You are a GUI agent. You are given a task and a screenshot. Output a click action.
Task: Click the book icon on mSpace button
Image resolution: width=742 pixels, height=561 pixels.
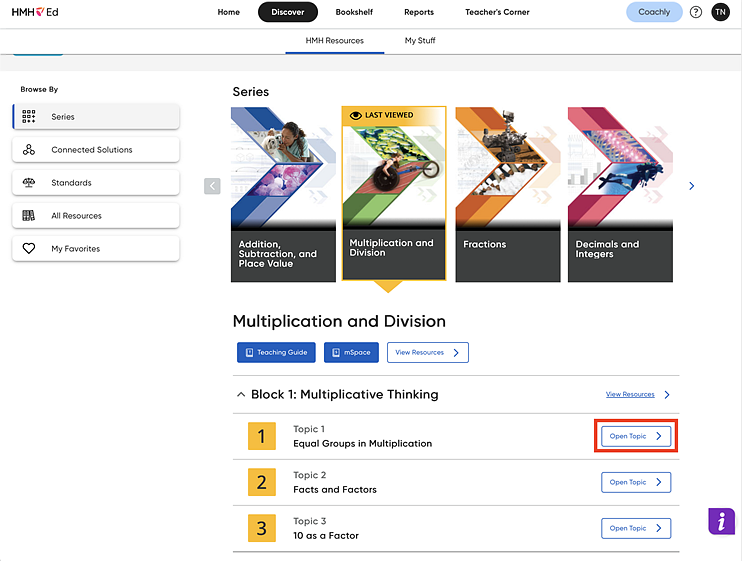tap(336, 352)
